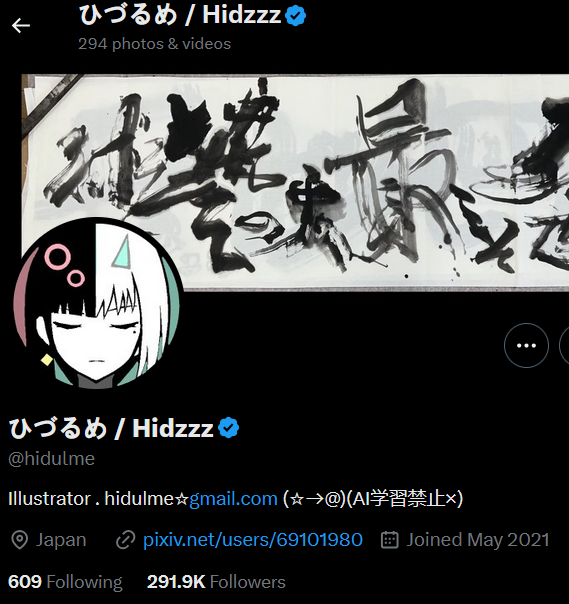Open the pixiv.net/users/69101980 link
This screenshot has height=604, width=569.
pos(253,540)
